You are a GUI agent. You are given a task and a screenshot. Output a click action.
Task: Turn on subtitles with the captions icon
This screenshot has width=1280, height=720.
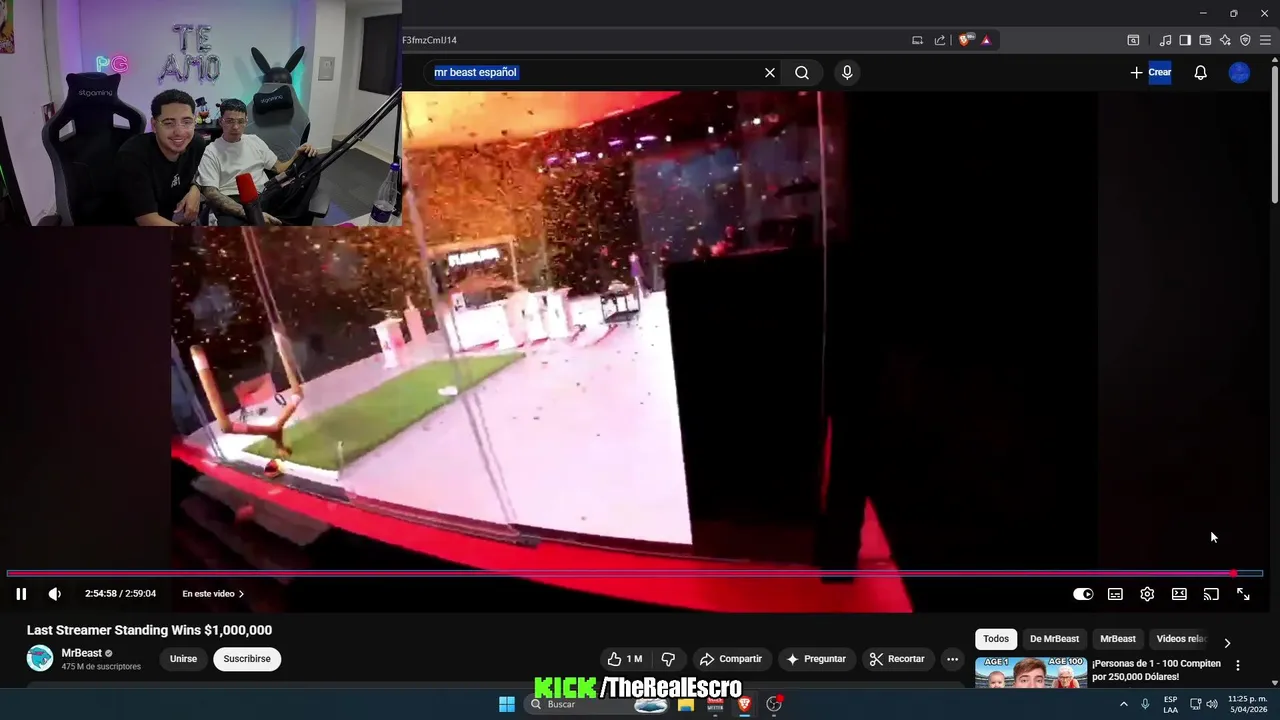pyautogui.click(x=1115, y=594)
